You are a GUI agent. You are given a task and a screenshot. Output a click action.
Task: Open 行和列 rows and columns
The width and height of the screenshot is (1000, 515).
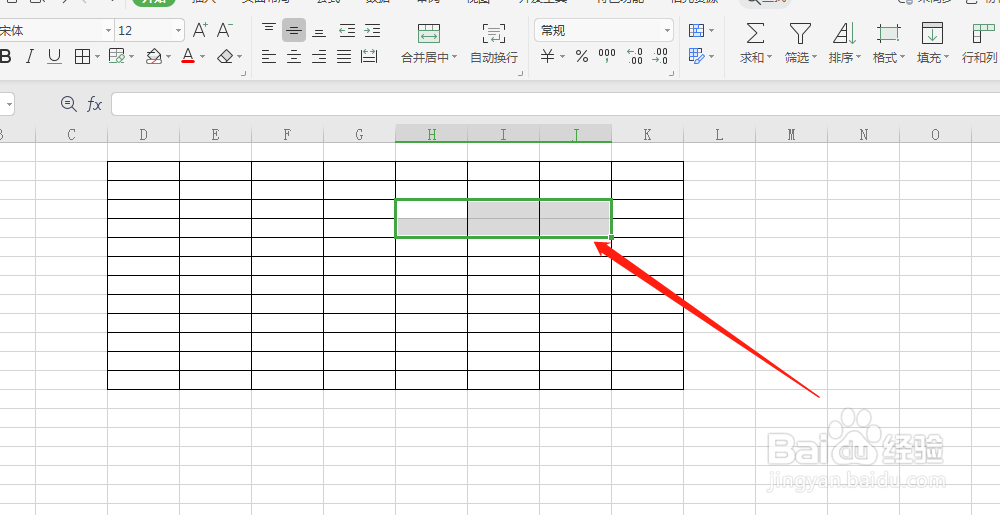(980, 43)
